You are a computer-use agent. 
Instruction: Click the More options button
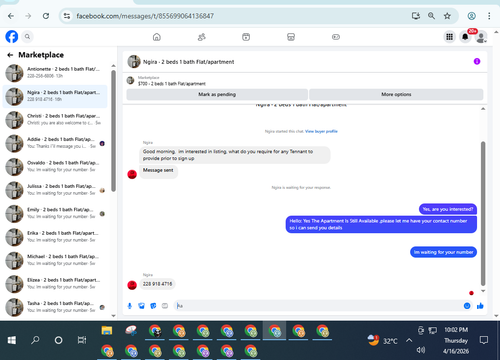point(396,94)
